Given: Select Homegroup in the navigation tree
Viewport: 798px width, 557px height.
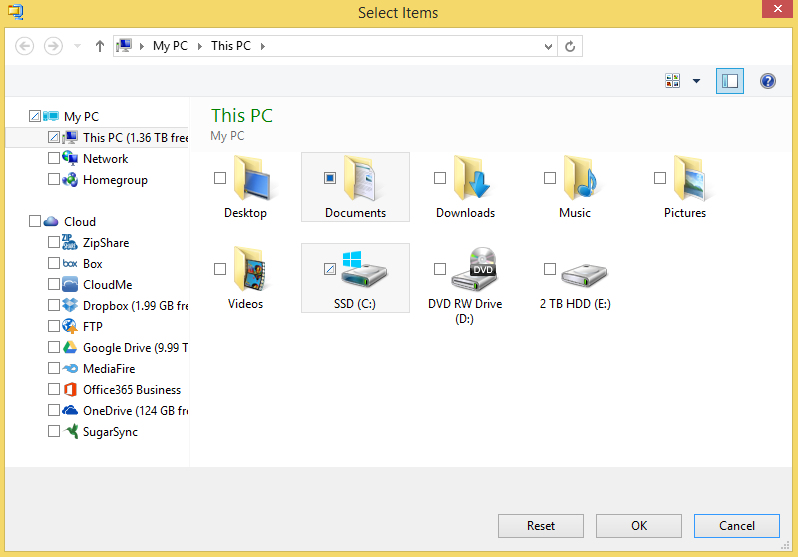Looking at the screenshot, I should click(115, 180).
